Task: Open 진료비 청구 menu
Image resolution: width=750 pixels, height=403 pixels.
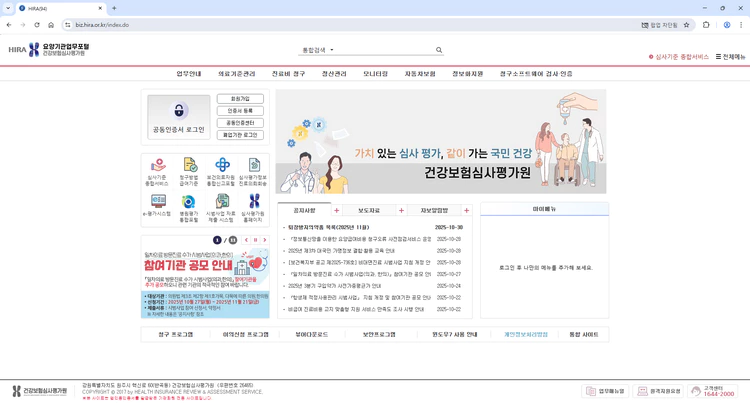Action: point(288,74)
